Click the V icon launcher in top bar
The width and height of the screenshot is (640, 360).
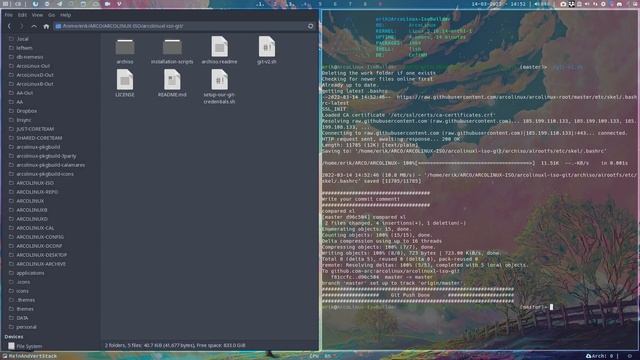(x=119, y=4)
